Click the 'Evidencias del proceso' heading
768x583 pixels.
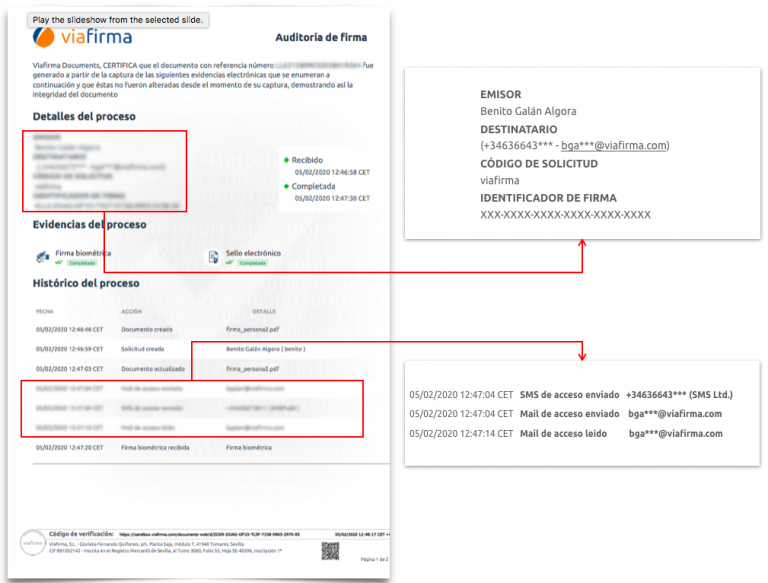point(90,224)
